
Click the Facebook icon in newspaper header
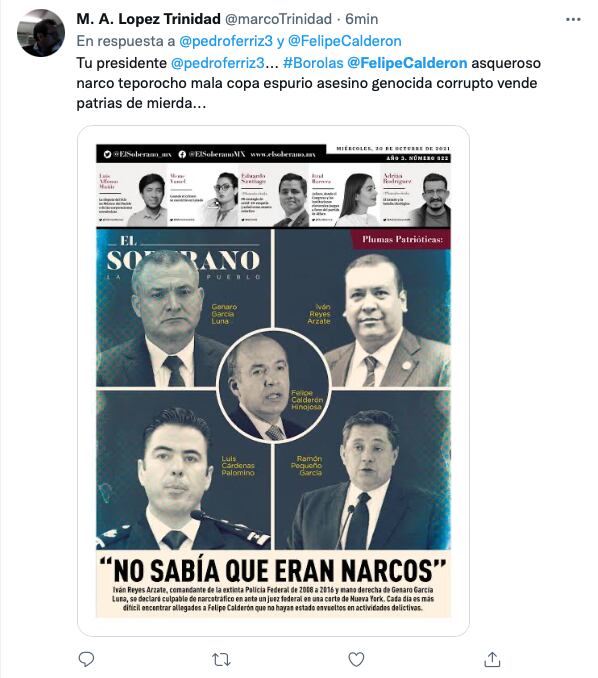tap(182, 154)
